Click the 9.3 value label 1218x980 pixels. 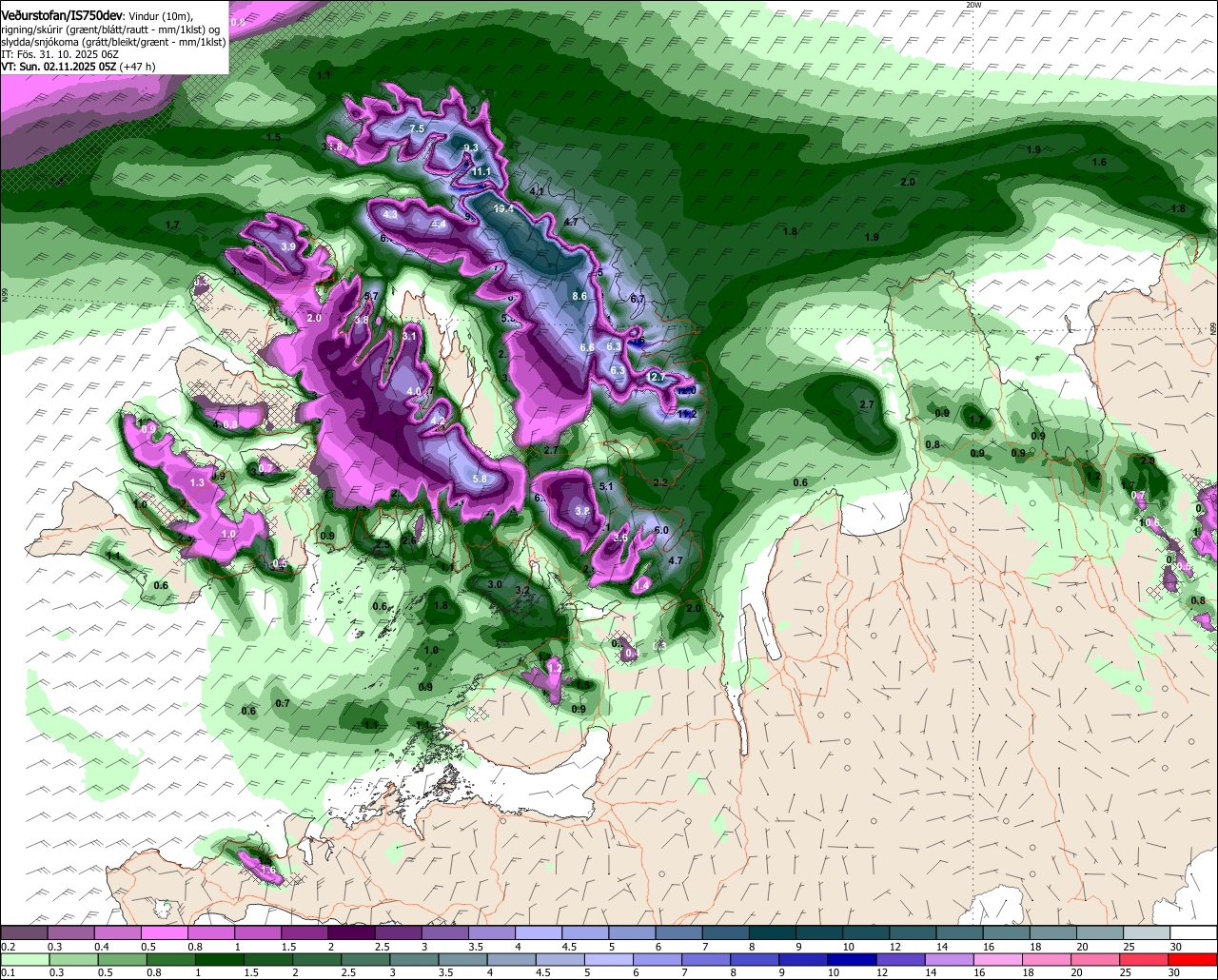pos(471,147)
